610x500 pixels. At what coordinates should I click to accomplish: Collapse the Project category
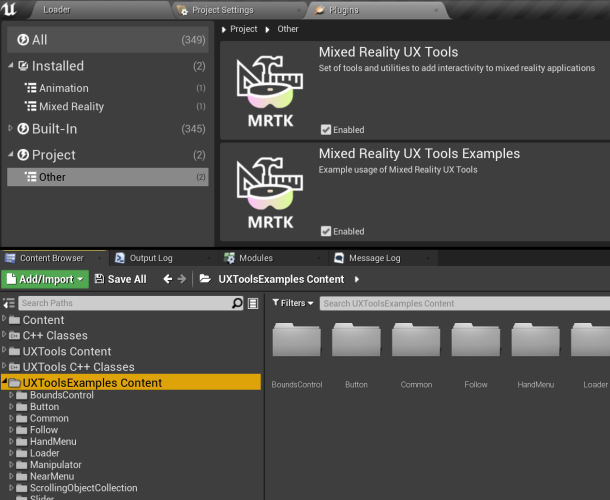[11, 154]
